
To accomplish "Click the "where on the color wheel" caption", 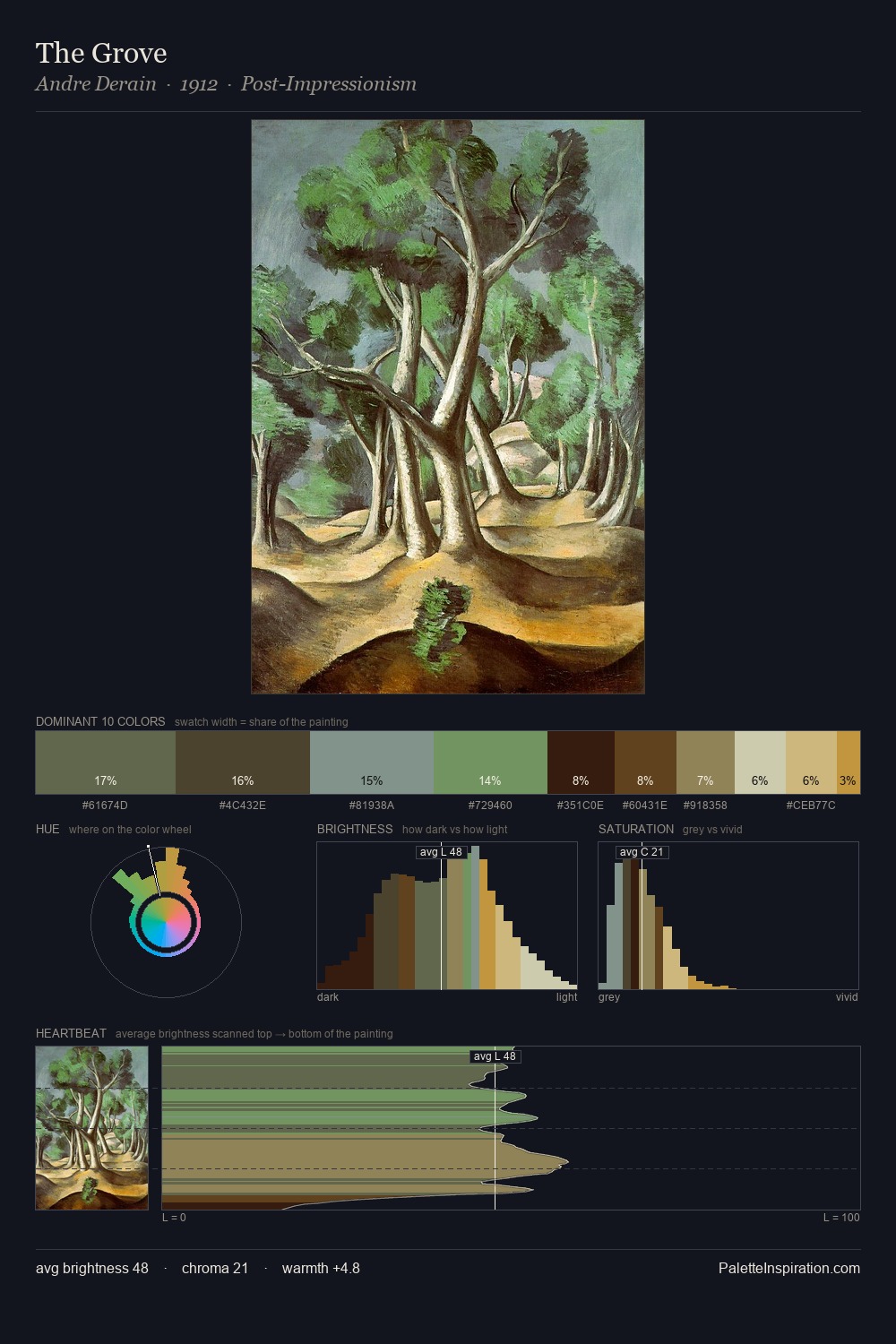I will pos(130,830).
